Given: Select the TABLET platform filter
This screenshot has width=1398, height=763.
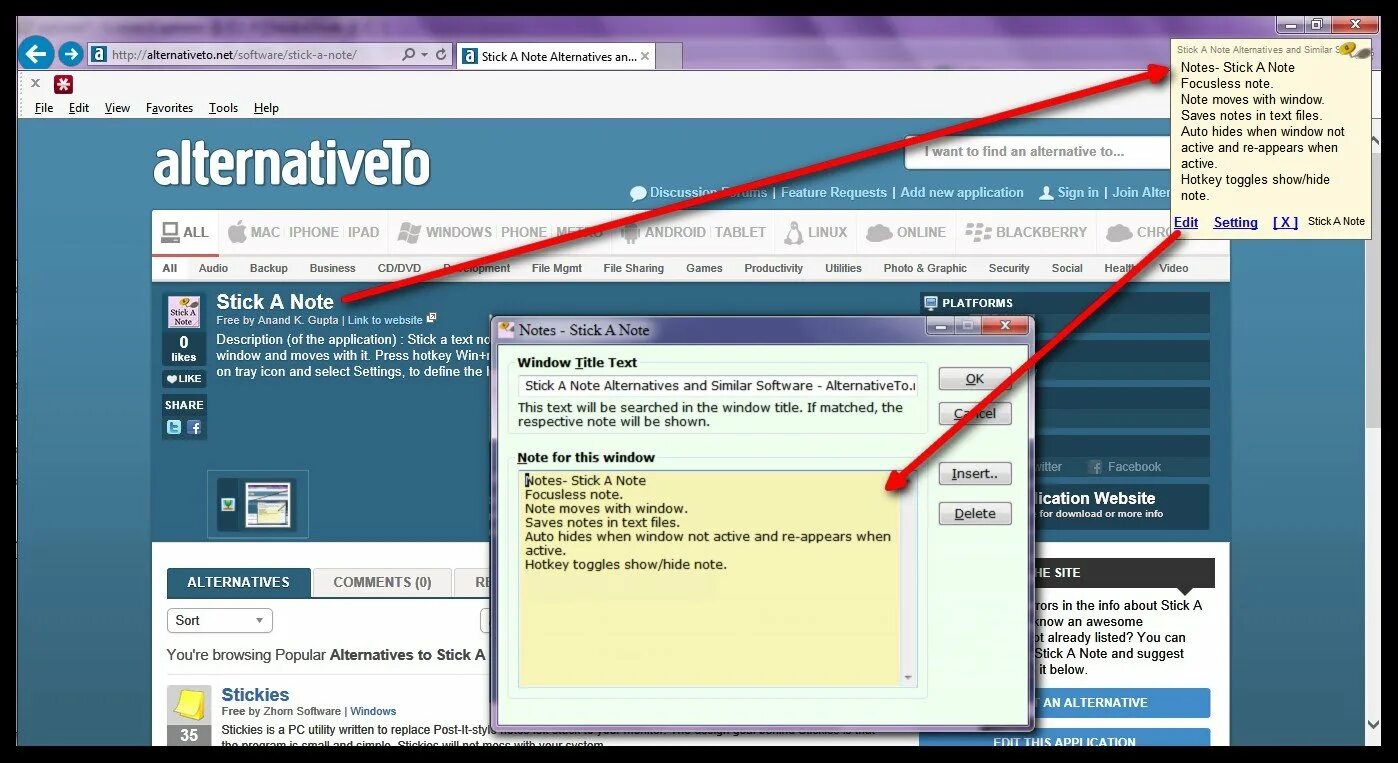Looking at the screenshot, I should click(740, 232).
